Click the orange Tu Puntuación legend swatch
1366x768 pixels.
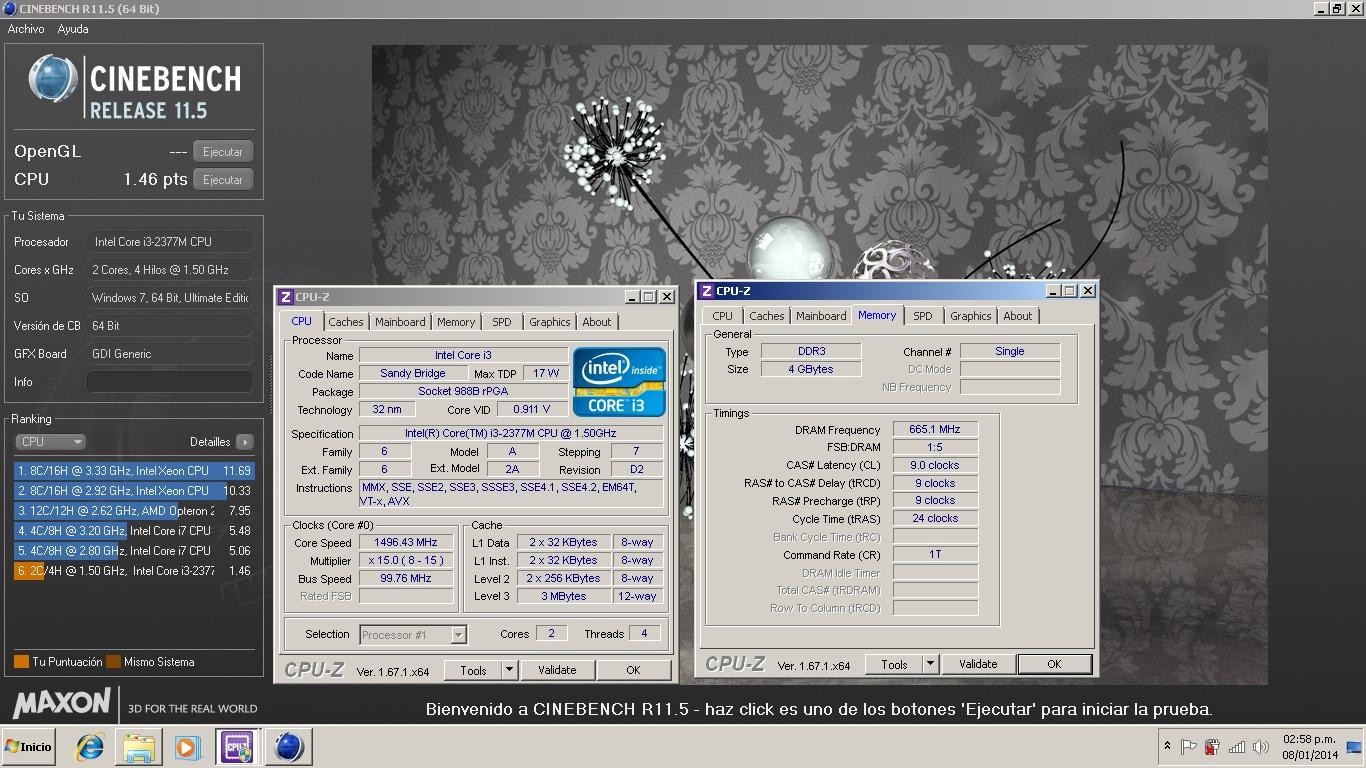coord(21,662)
